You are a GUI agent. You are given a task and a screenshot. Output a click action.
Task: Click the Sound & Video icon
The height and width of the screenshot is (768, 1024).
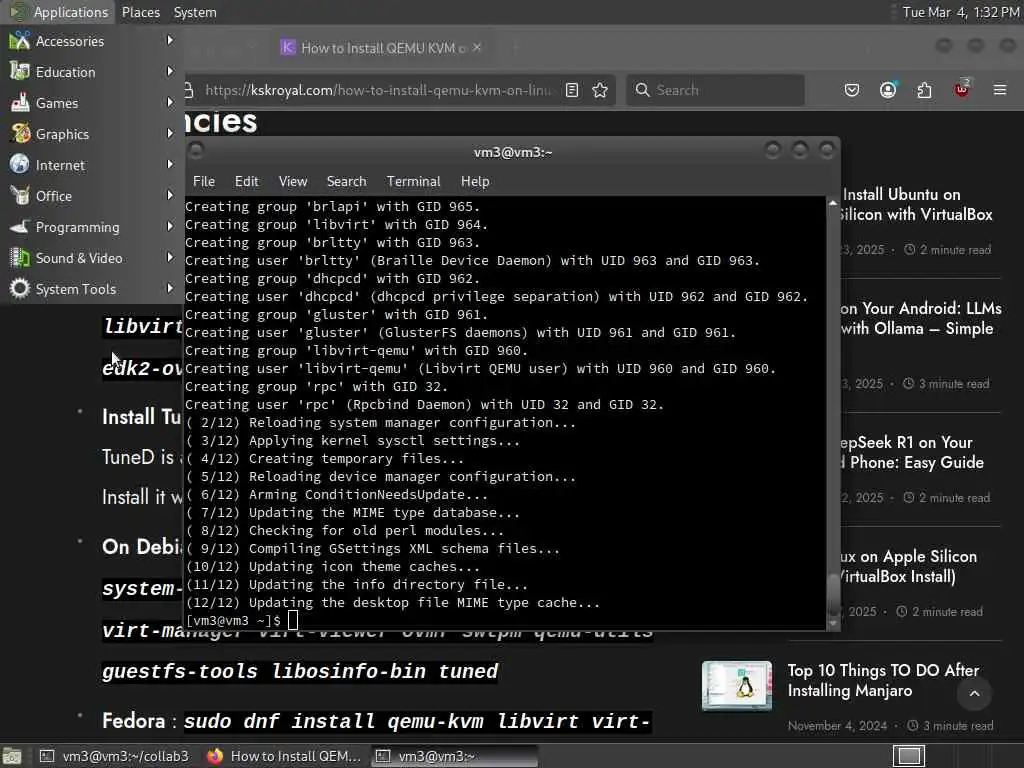click(20, 257)
